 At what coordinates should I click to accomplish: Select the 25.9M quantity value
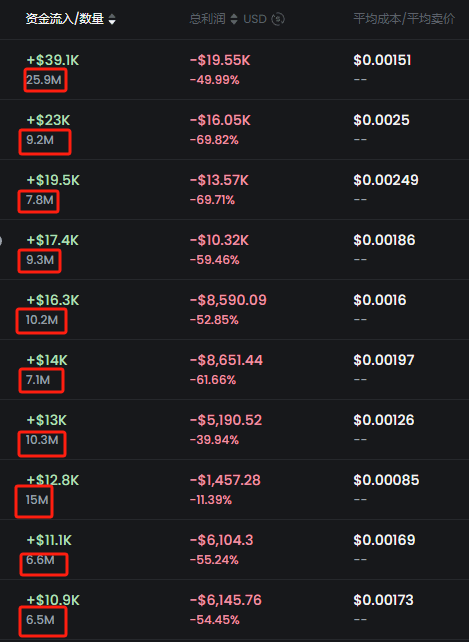tap(44, 79)
